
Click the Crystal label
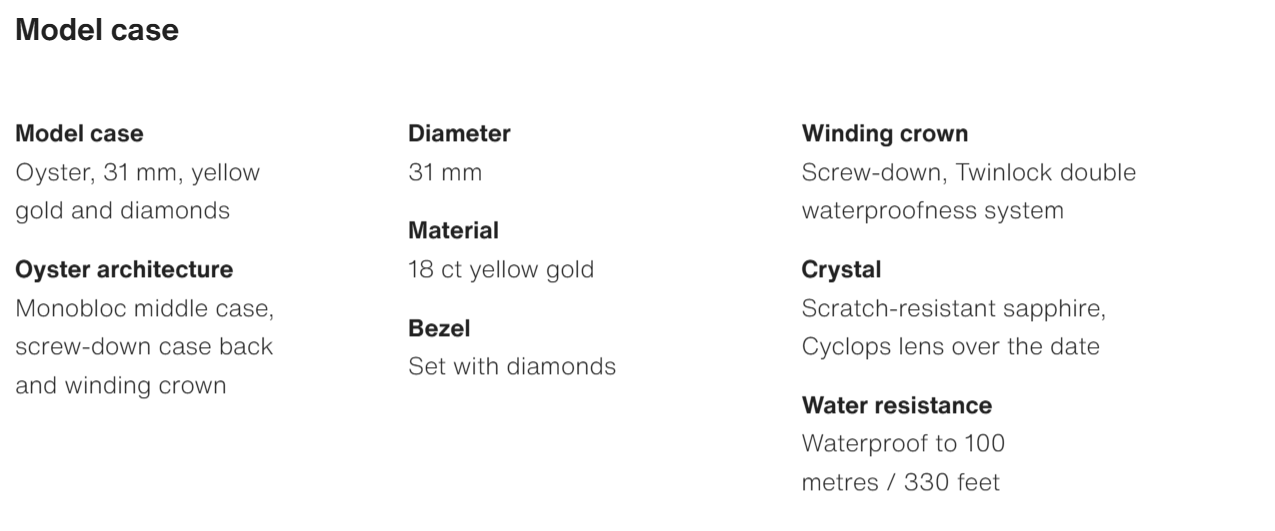pos(841,270)
